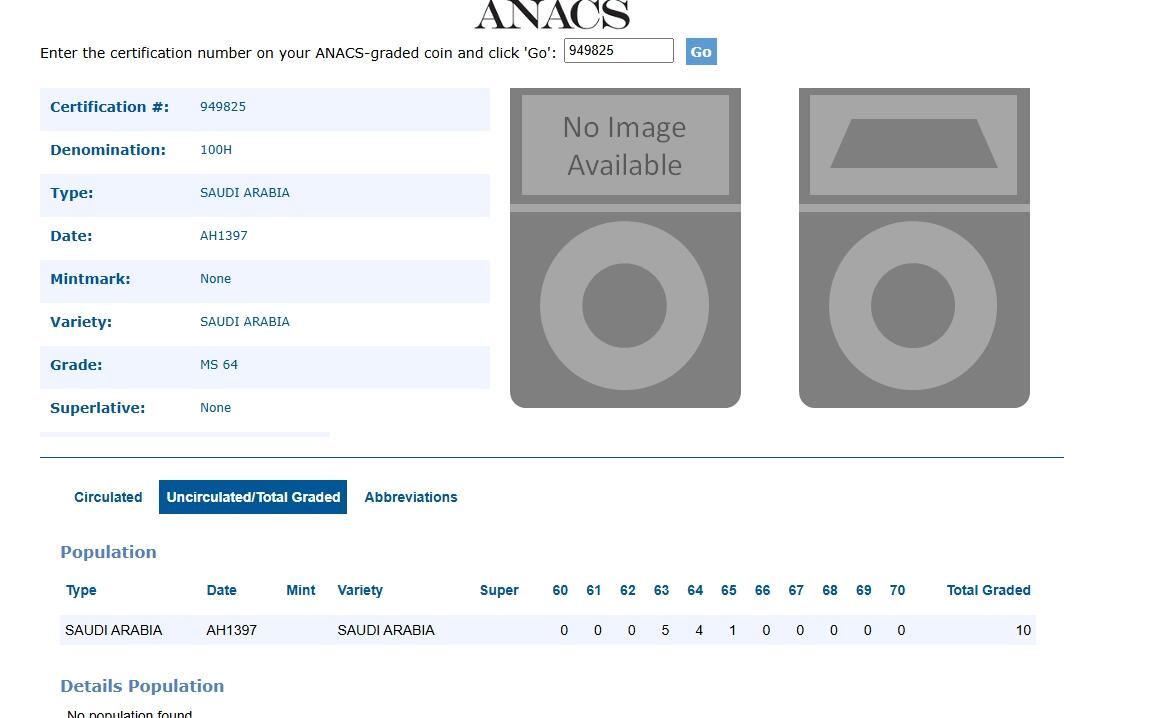Click the count 4 under grade 64

tap(699, 630)
